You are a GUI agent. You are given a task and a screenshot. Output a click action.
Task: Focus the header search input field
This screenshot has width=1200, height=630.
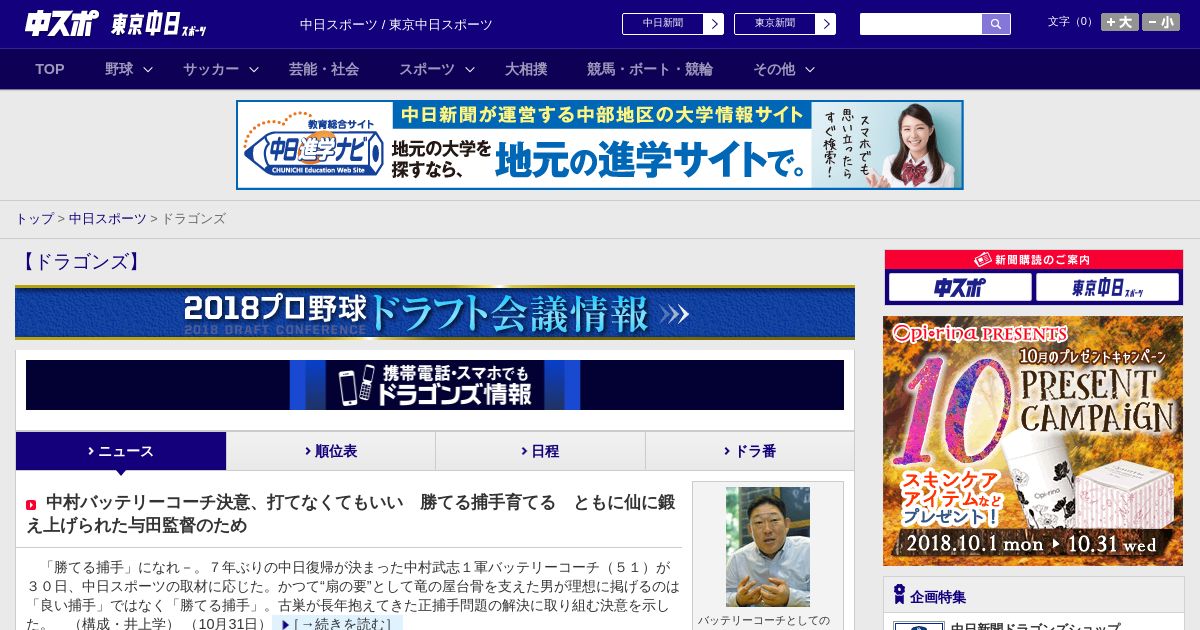coord(921,24)
